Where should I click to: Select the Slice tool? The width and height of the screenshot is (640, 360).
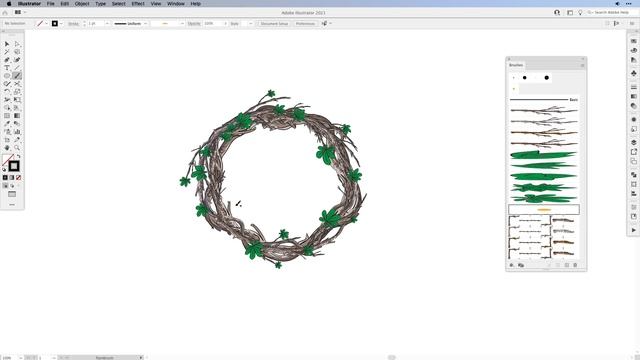pyautogui.click(x=17, y=140)
